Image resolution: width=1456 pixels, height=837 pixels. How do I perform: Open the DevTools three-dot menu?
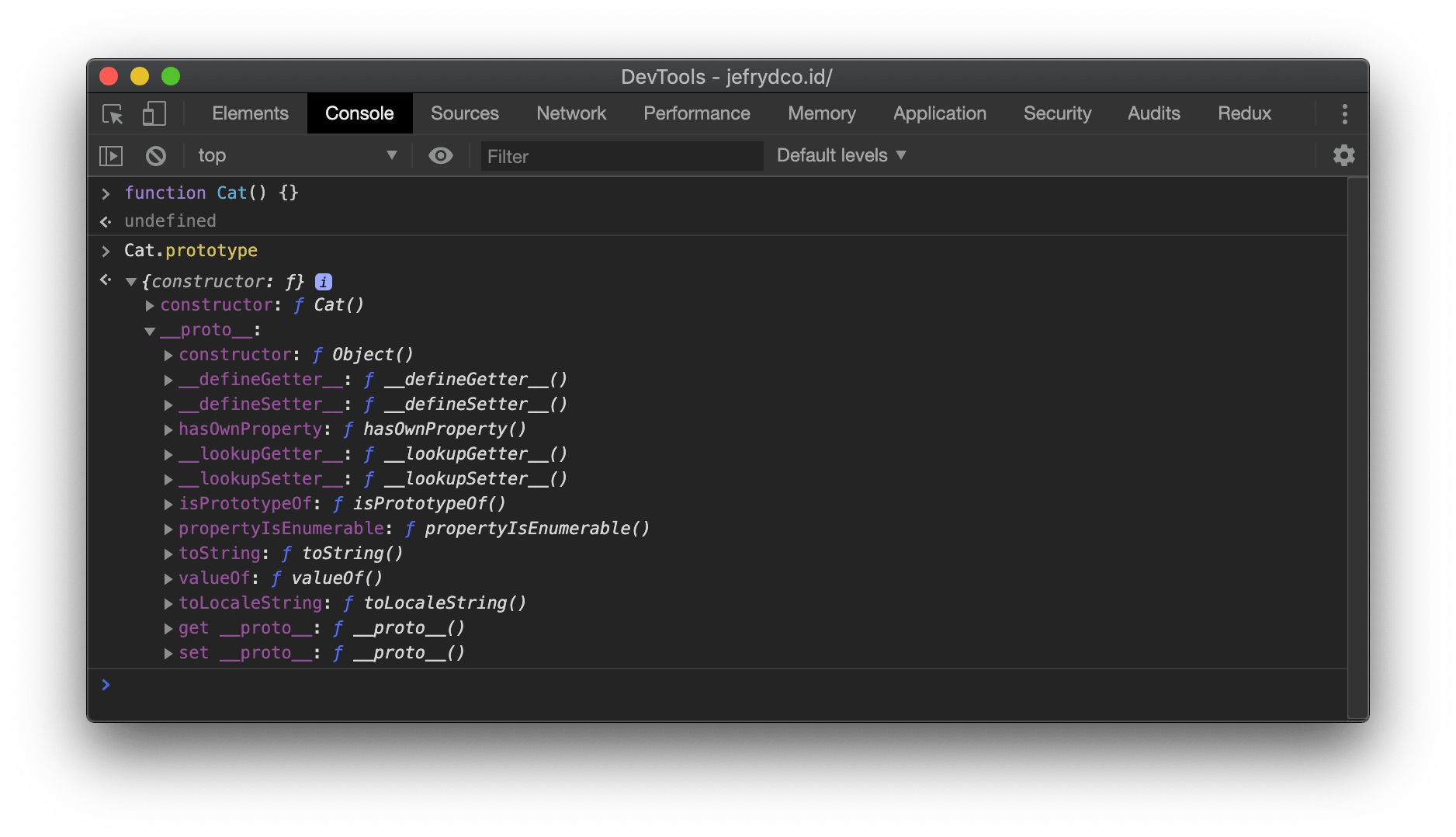[x=1344, y=114]
